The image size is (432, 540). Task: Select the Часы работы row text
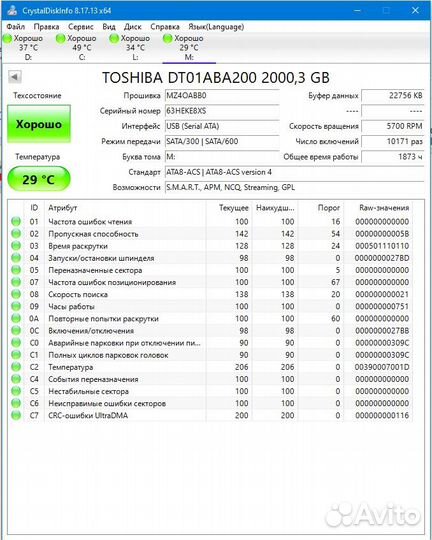pyautogui.click(x=71, y=307)
